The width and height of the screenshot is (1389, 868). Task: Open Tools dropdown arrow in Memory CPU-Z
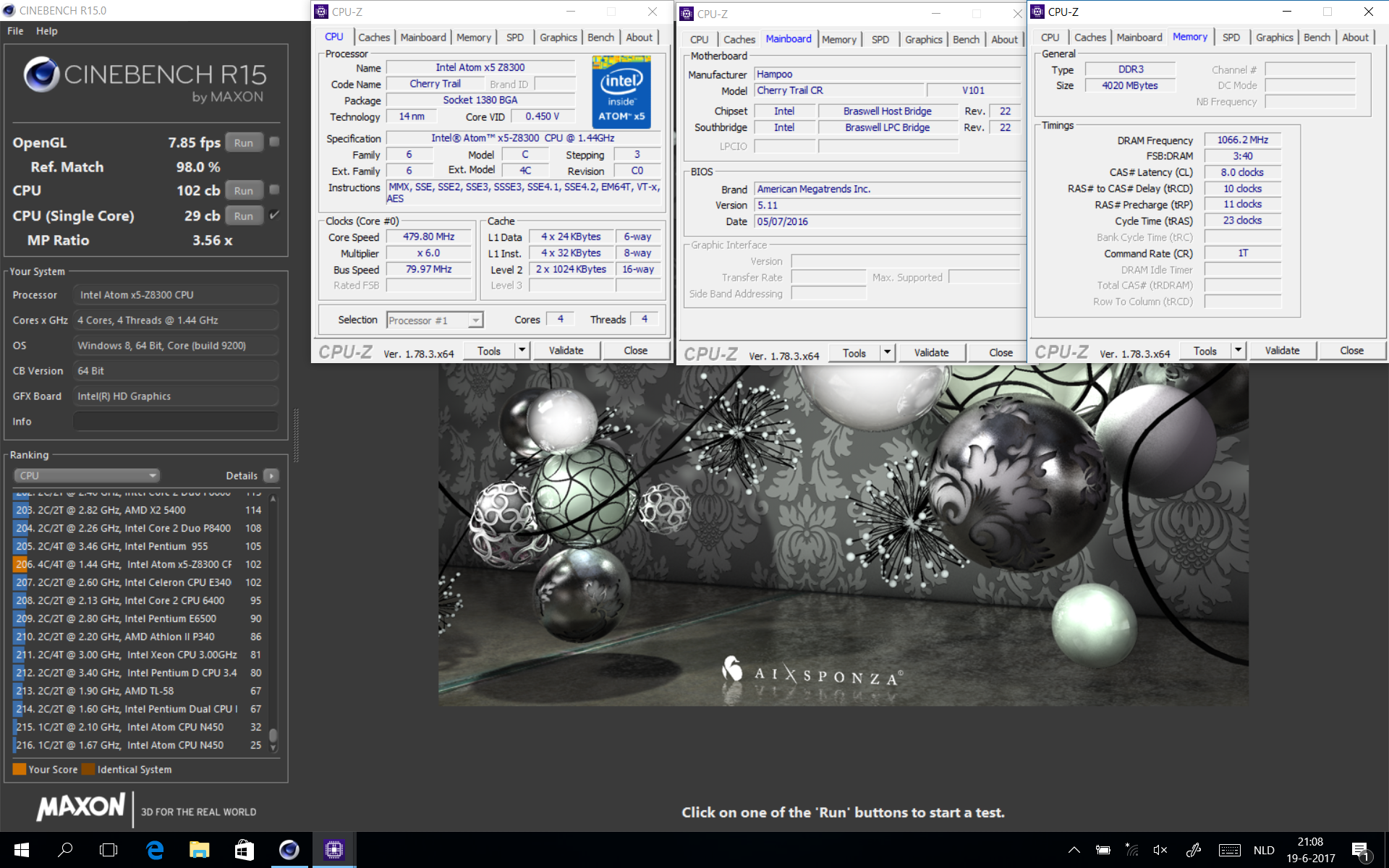tap(1239, 350)
